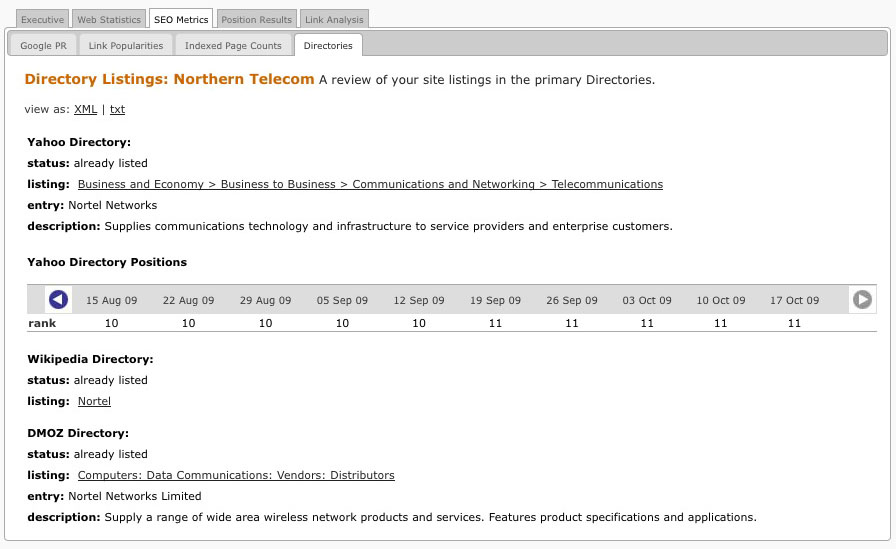Select the Directories sub-tab
Image resolution: width=896 pixels, height=549 pixels.
tap(328, 45)
